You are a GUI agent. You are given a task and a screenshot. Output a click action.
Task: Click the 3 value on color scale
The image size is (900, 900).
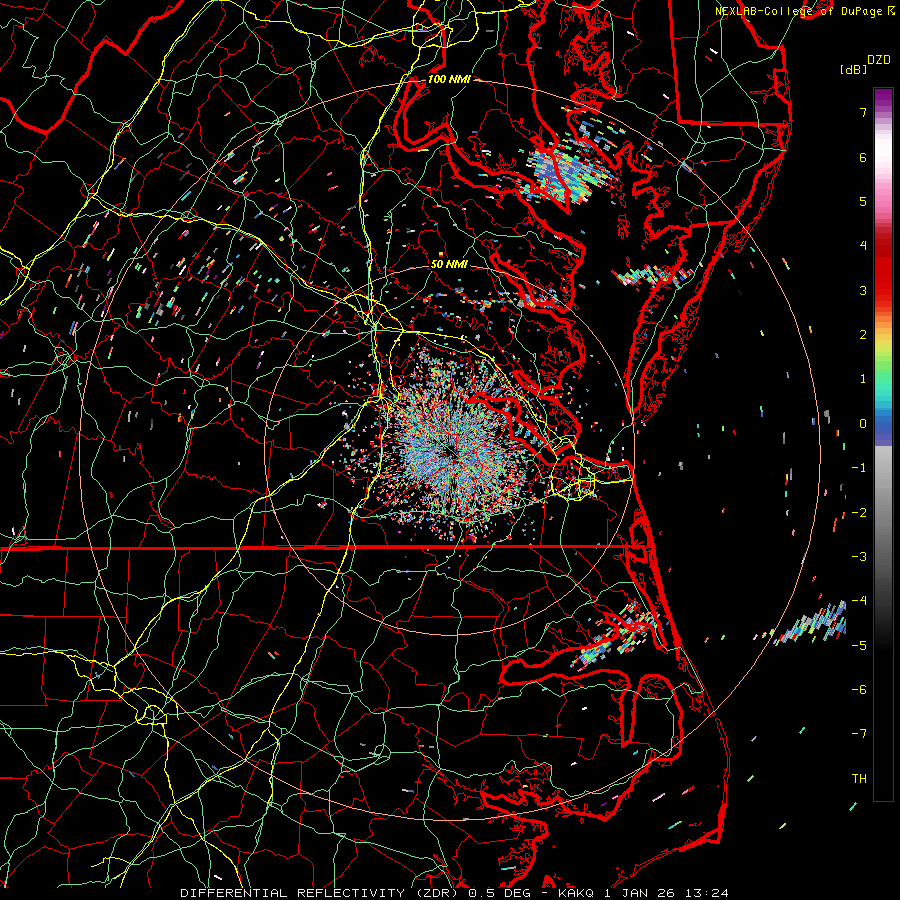863,290
